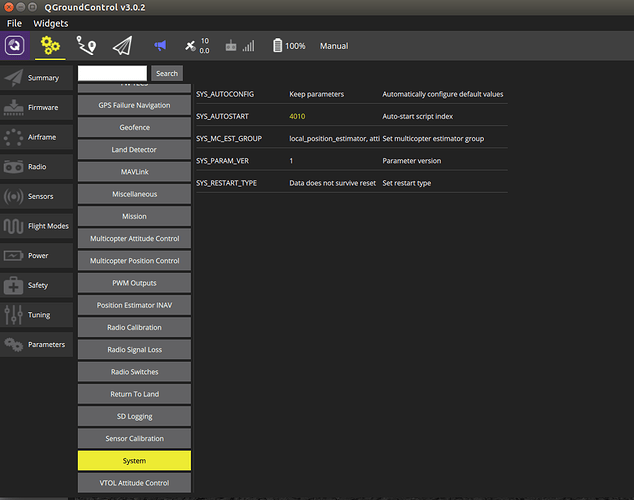Image resolution: width=634 pixels, height=500 pixels.
Task: Click the Parameter version description
Action: point(412,161)
